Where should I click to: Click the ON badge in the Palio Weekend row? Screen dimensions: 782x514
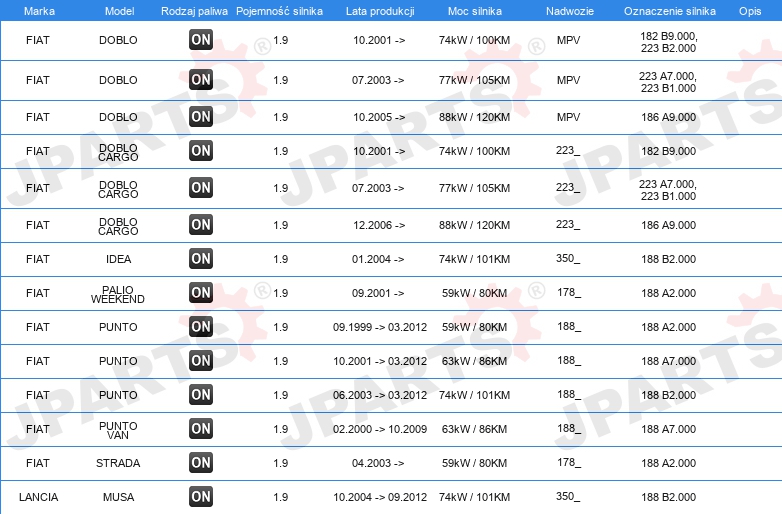201,293
